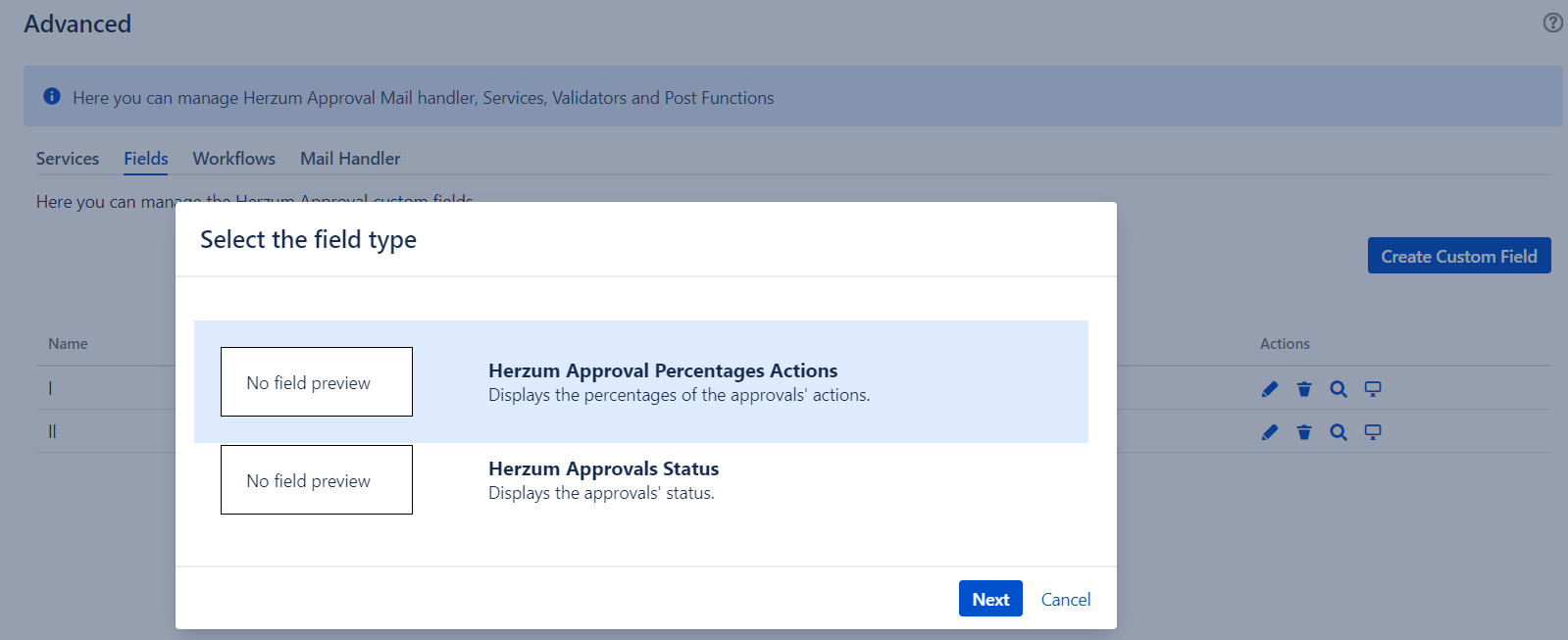Viewport: 1568px width, 640px height.
Task: Choose the Herzum Approvals Status field type
Action: [x=603, y=469]
